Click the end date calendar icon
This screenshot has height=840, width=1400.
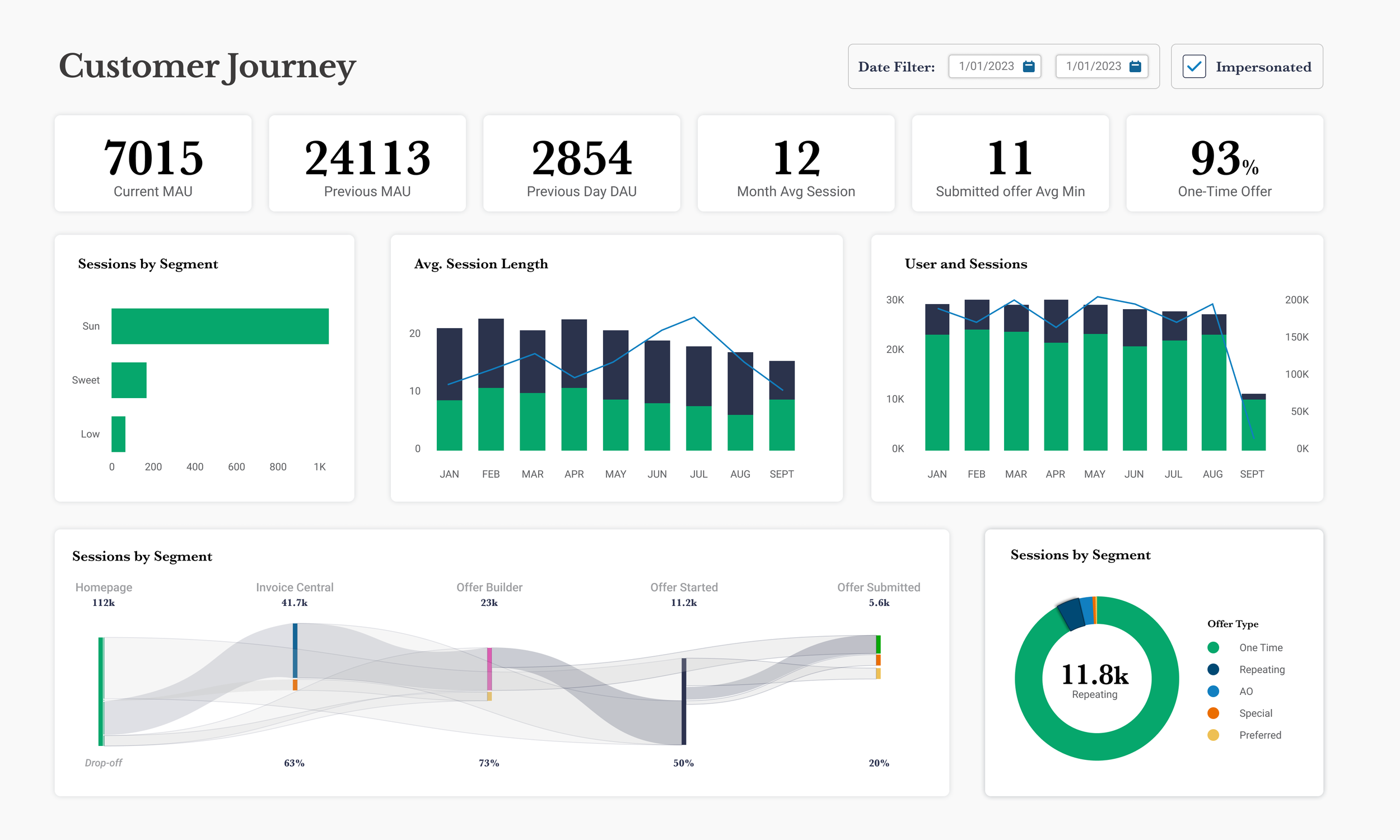tap(1135, 66)
